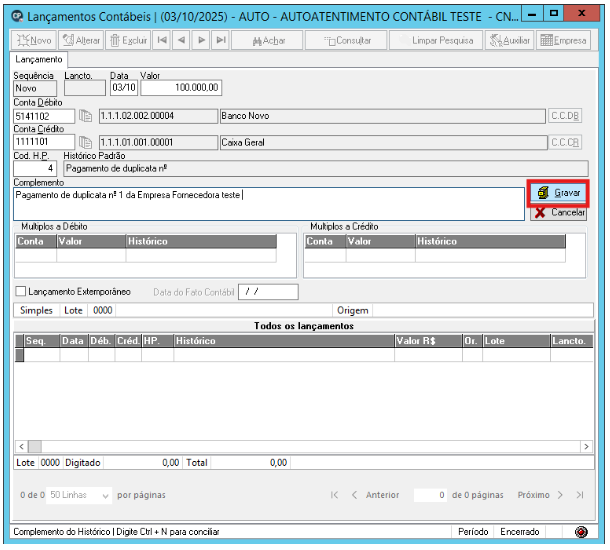
Task: Click the Cancelar button
Action: [x=558, y=213]
